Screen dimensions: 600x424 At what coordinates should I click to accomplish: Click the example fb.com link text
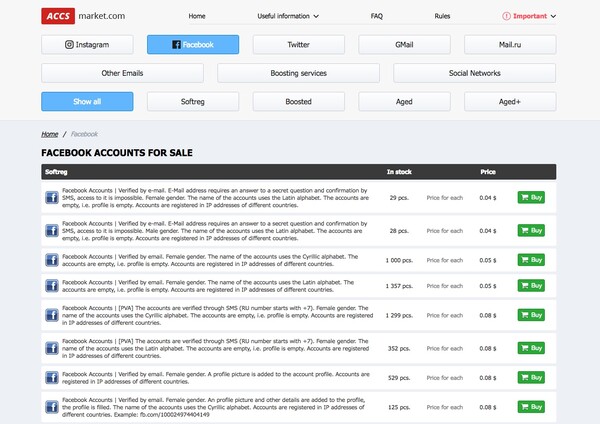point(174,414)
